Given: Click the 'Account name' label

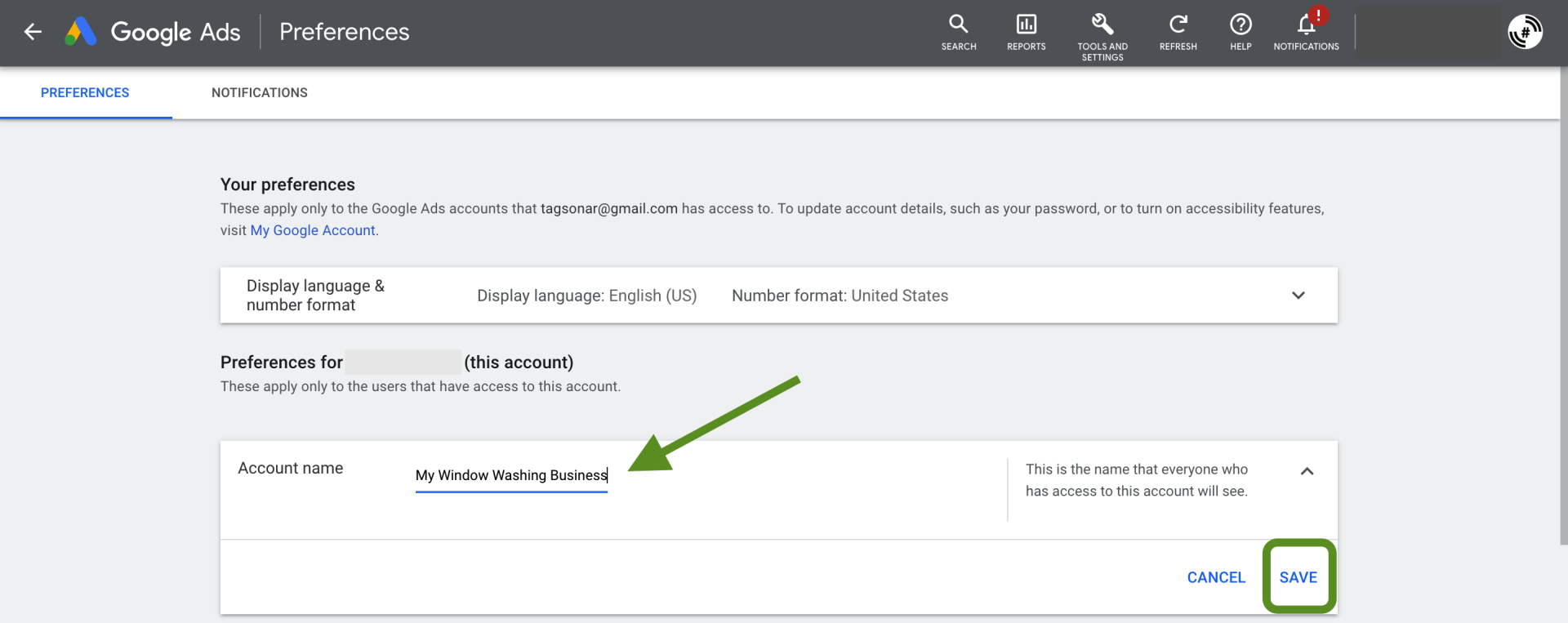Looking at the screenshot, I should [x=291, y=468].
